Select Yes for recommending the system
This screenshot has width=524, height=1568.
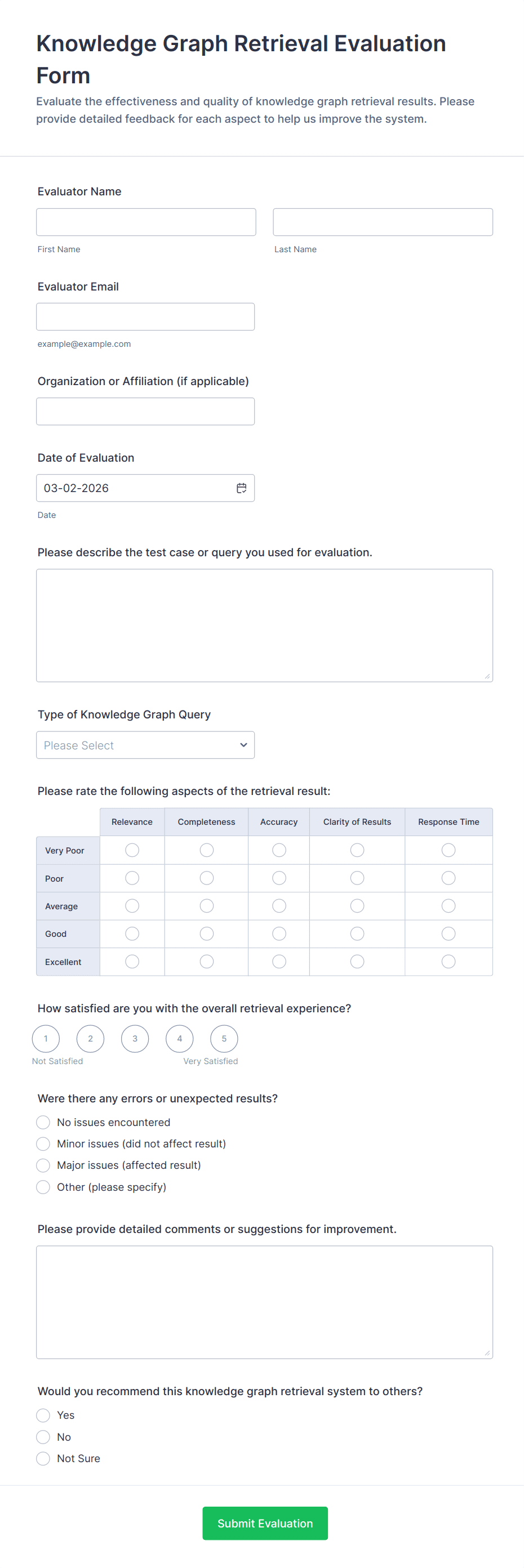43,1415
